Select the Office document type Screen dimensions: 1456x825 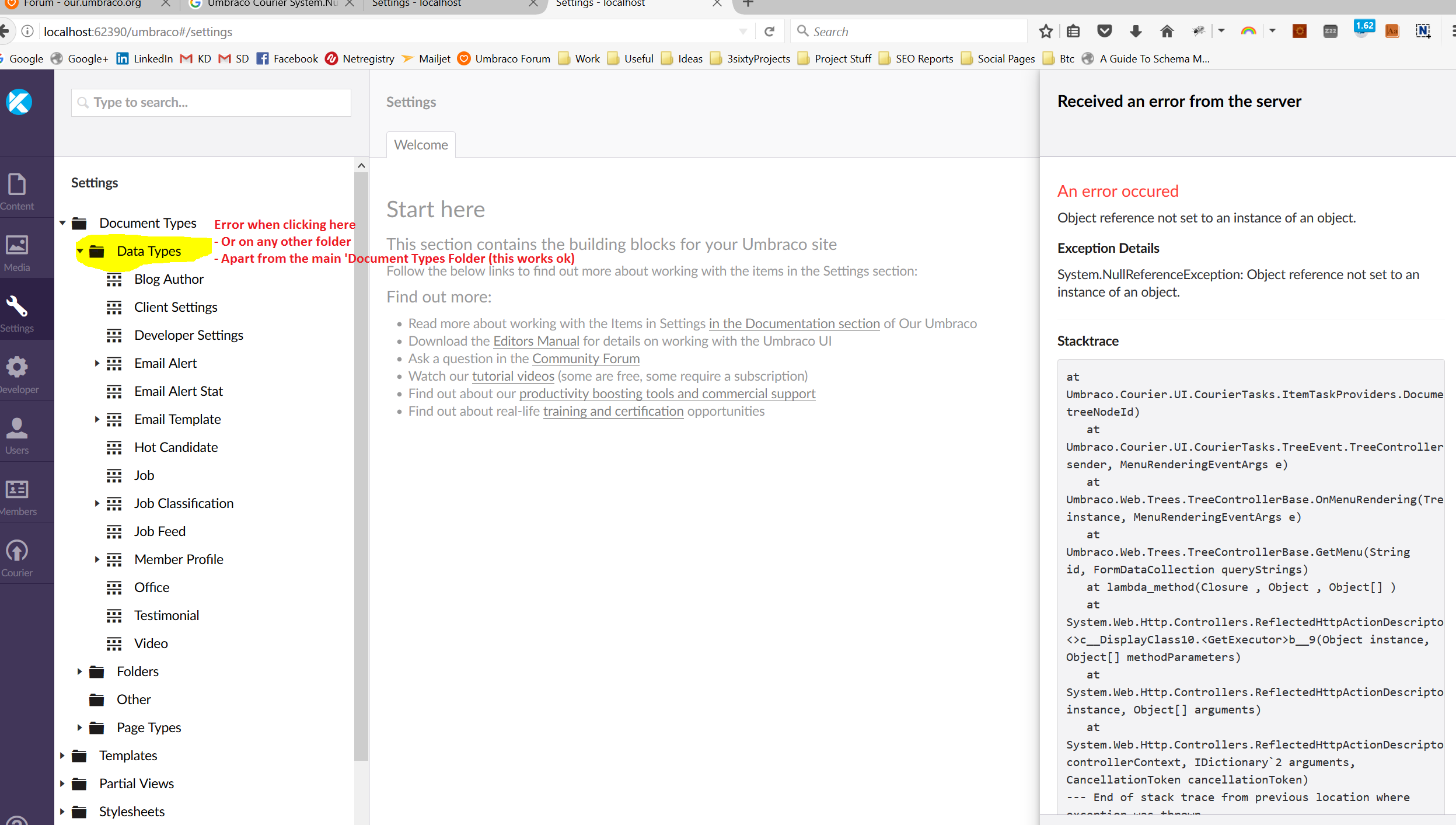click(x=152, y=587)
